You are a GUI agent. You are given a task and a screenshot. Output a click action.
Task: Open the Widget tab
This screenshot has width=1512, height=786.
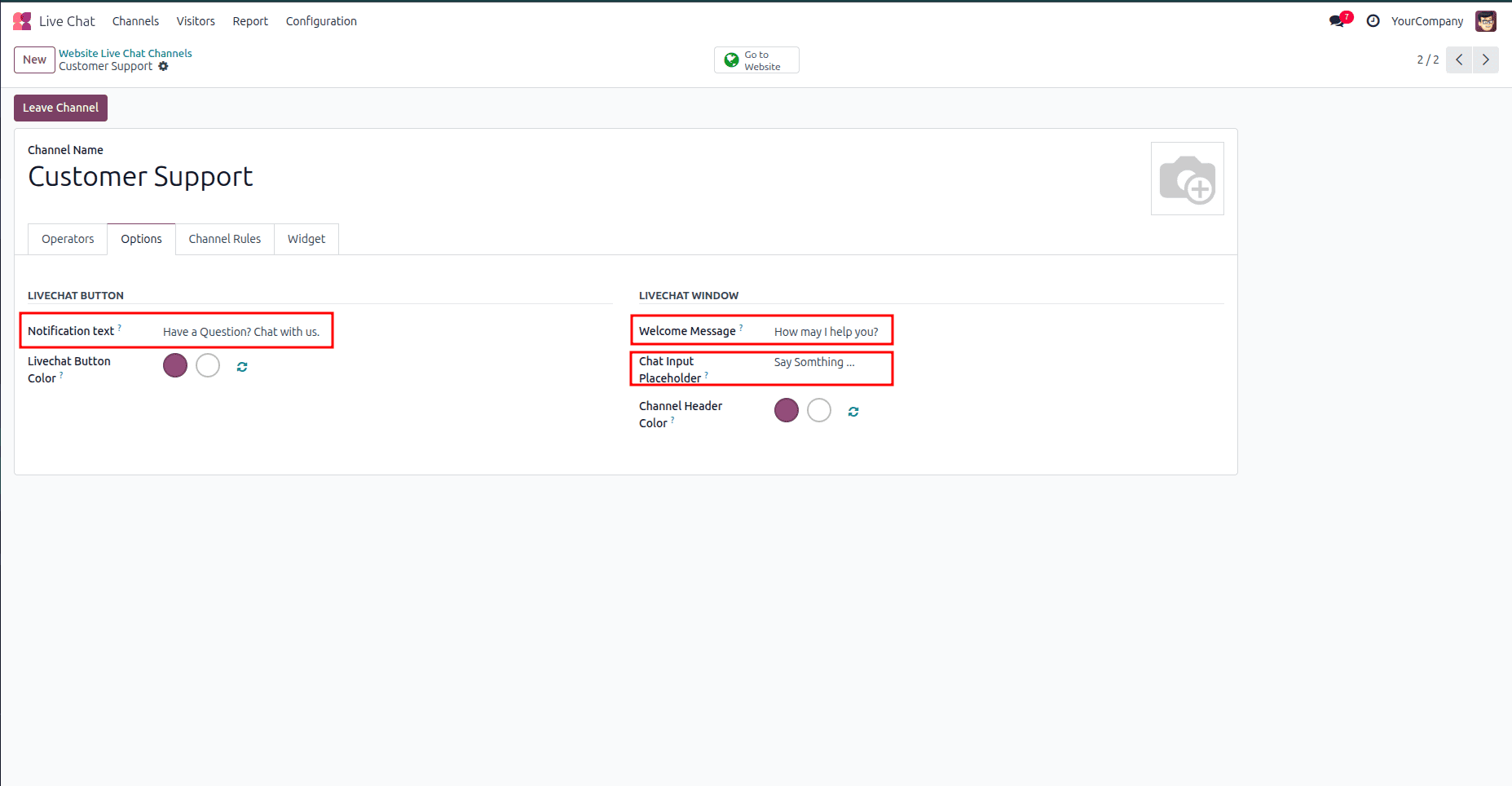tap(306, 238)
